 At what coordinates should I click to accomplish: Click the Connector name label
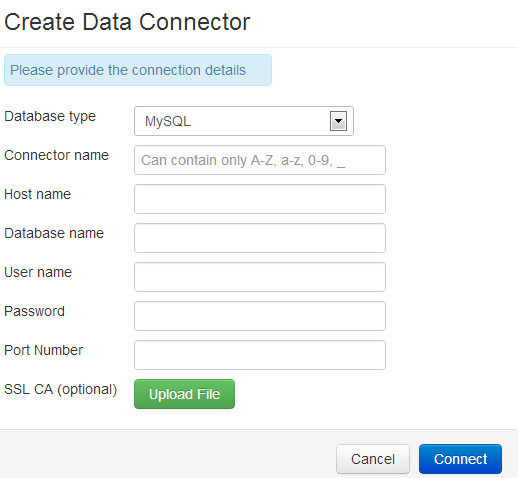tap(56, 155)
